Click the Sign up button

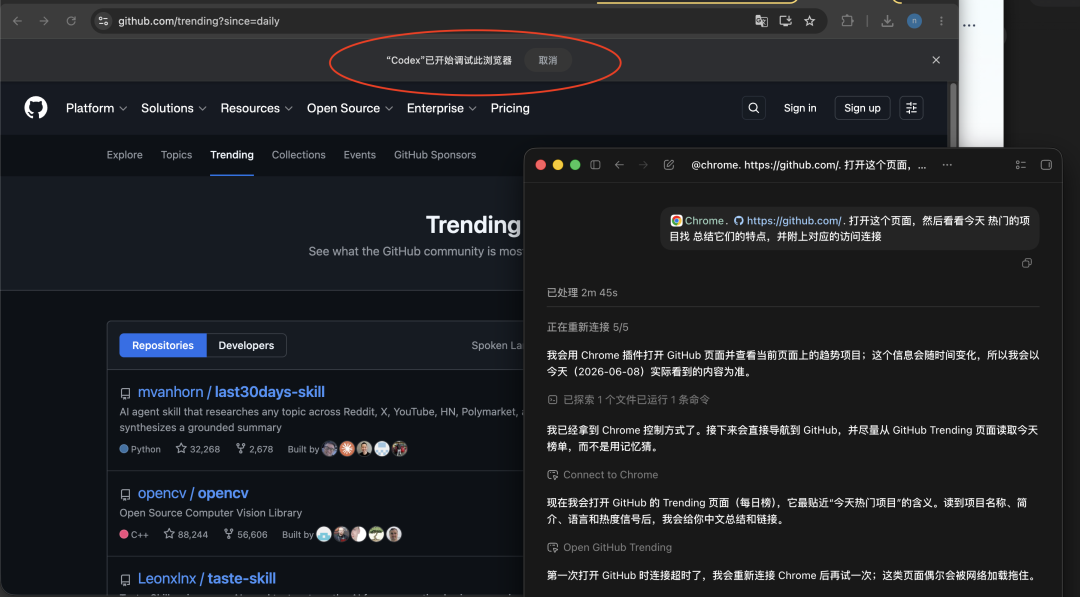(862, 108)
